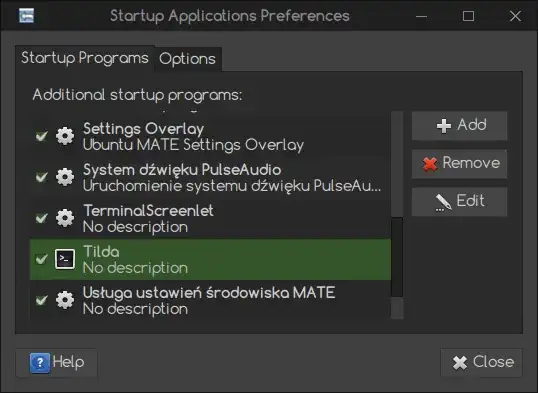Select the Startup Programs tab
This screenshot has width=538, height=393.
coord(85,58)
